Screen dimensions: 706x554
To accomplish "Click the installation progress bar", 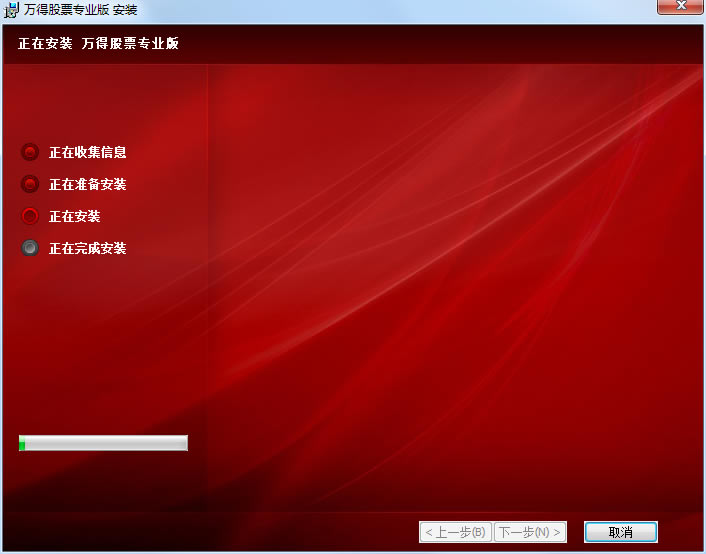I will (x=103, y=443).
